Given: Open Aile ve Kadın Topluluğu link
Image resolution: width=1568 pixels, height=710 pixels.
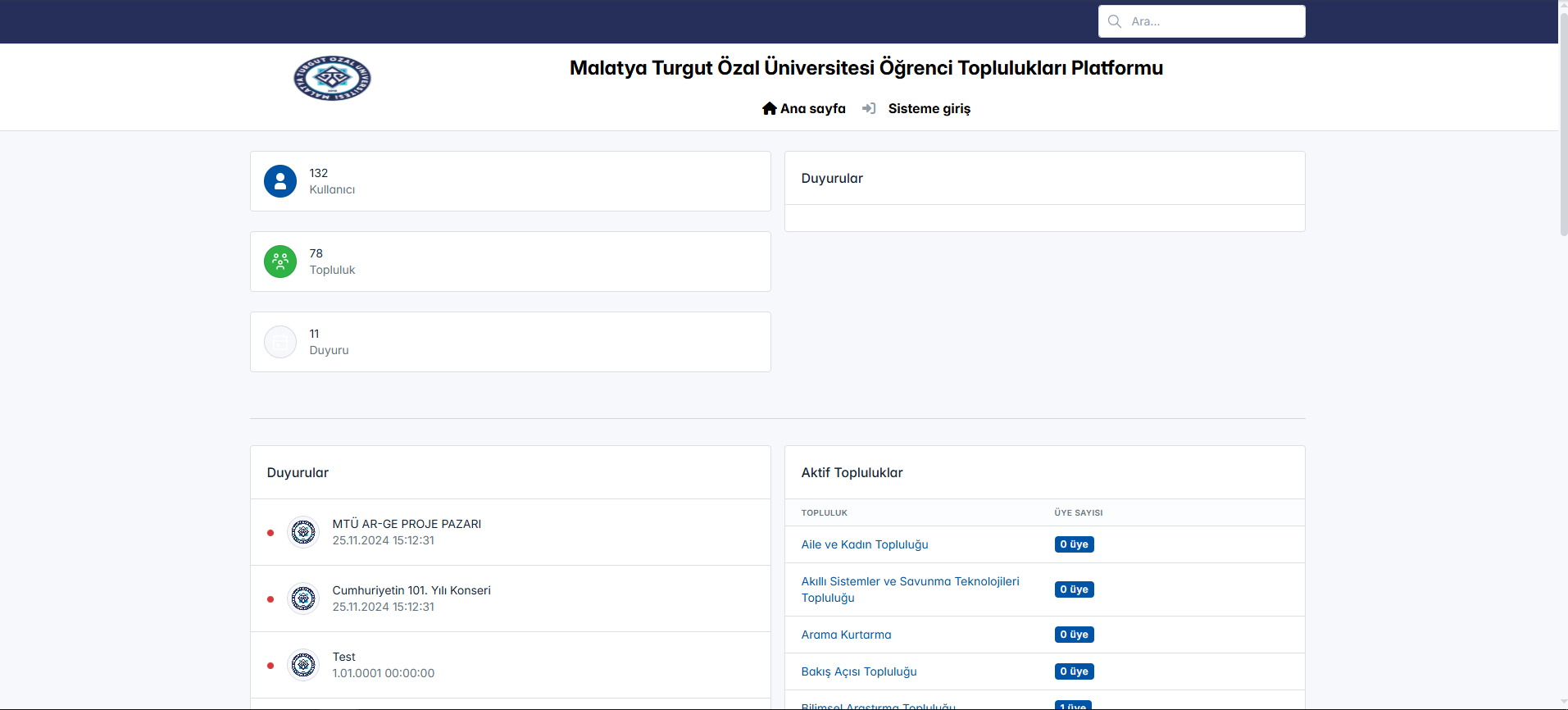Looking at the screenshot, I should click(x=865, y=544).
